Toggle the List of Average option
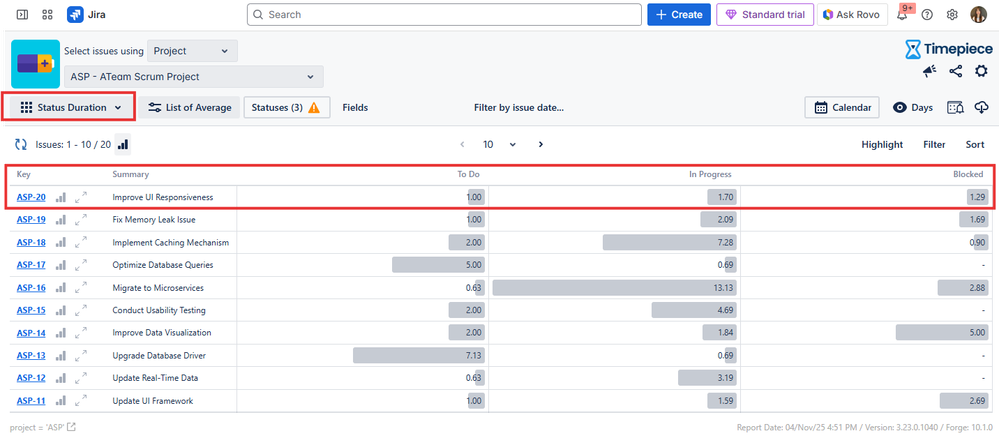This screenshot has height=440, width=999. (190, 108)
